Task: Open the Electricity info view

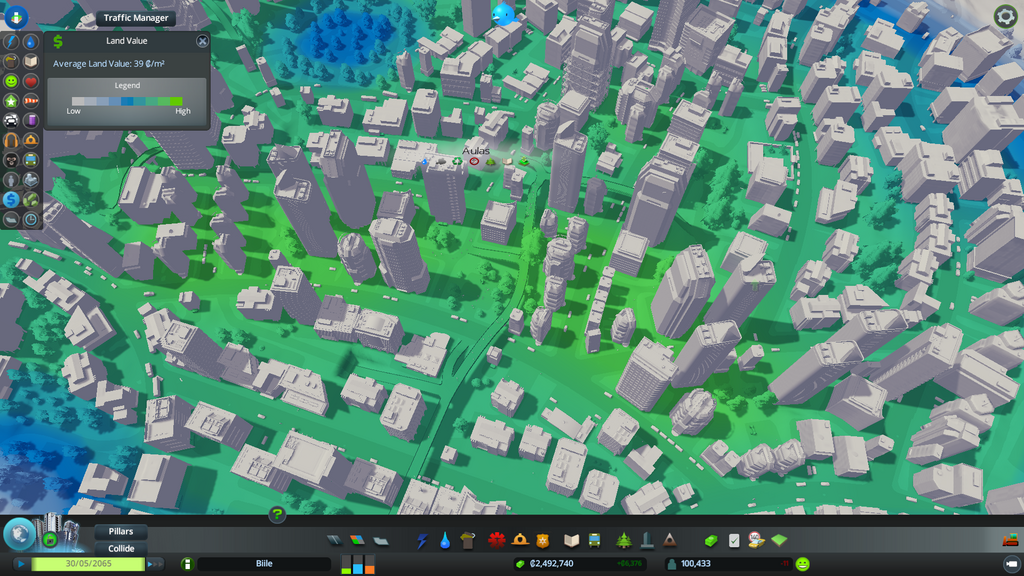Action: coord(11,42)
